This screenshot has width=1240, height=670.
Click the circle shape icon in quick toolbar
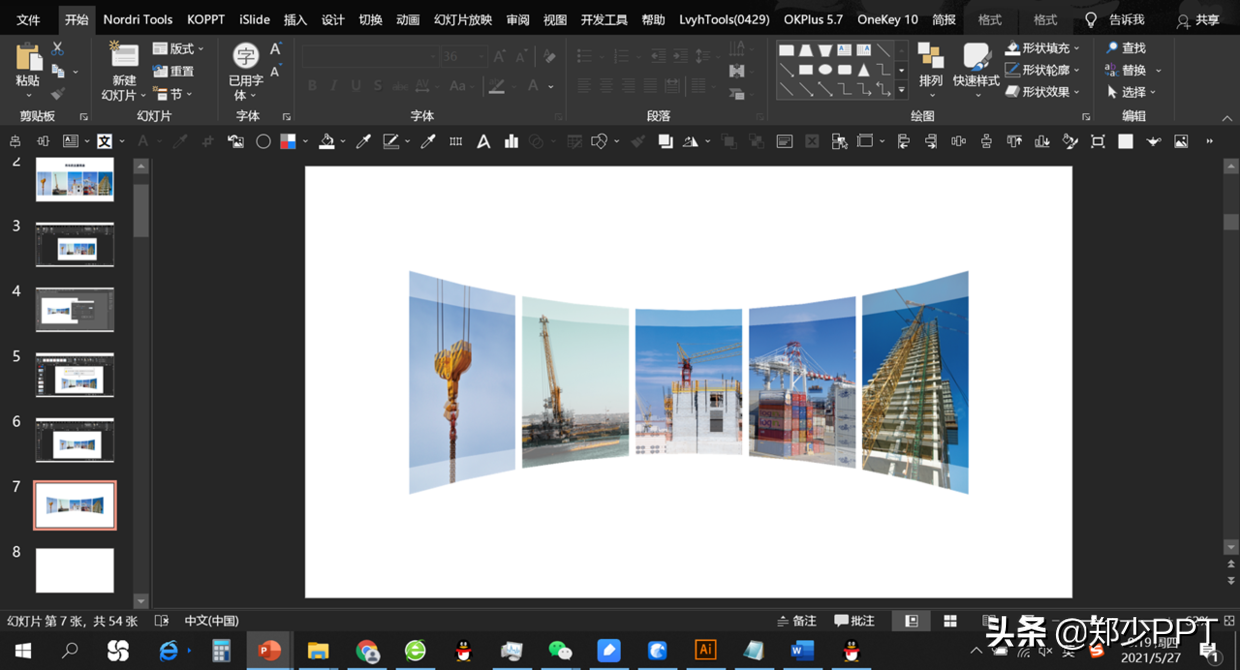pos(263,142)
